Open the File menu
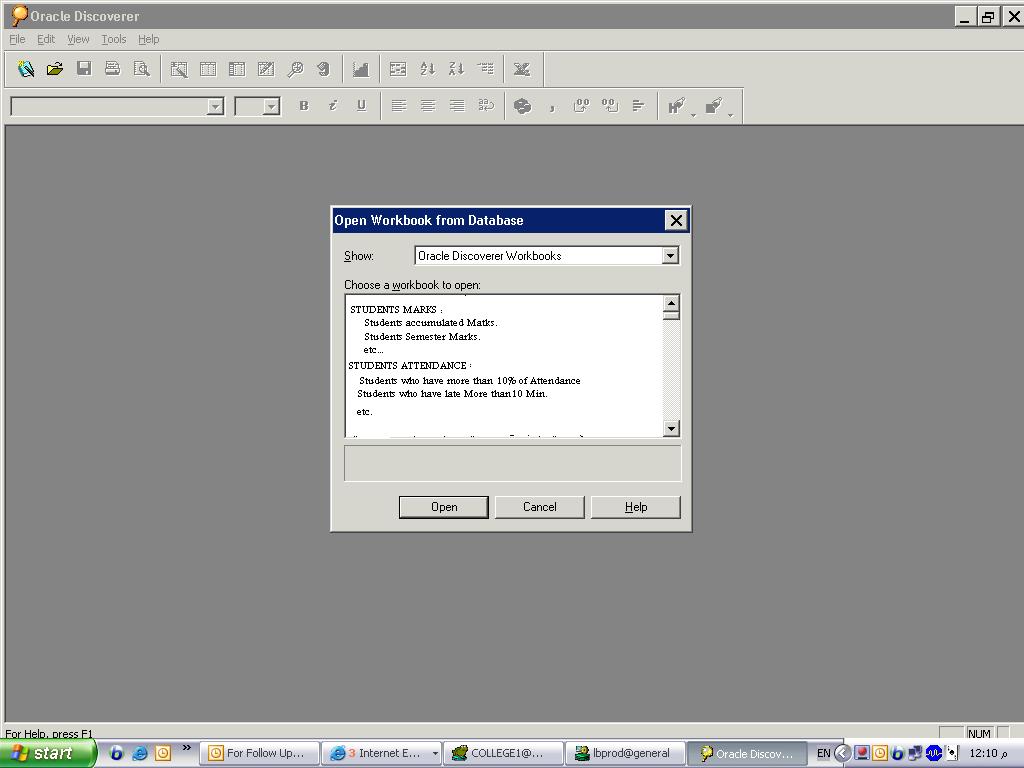The width and height of the screenshot is (1024, 768). coord(17,39)
